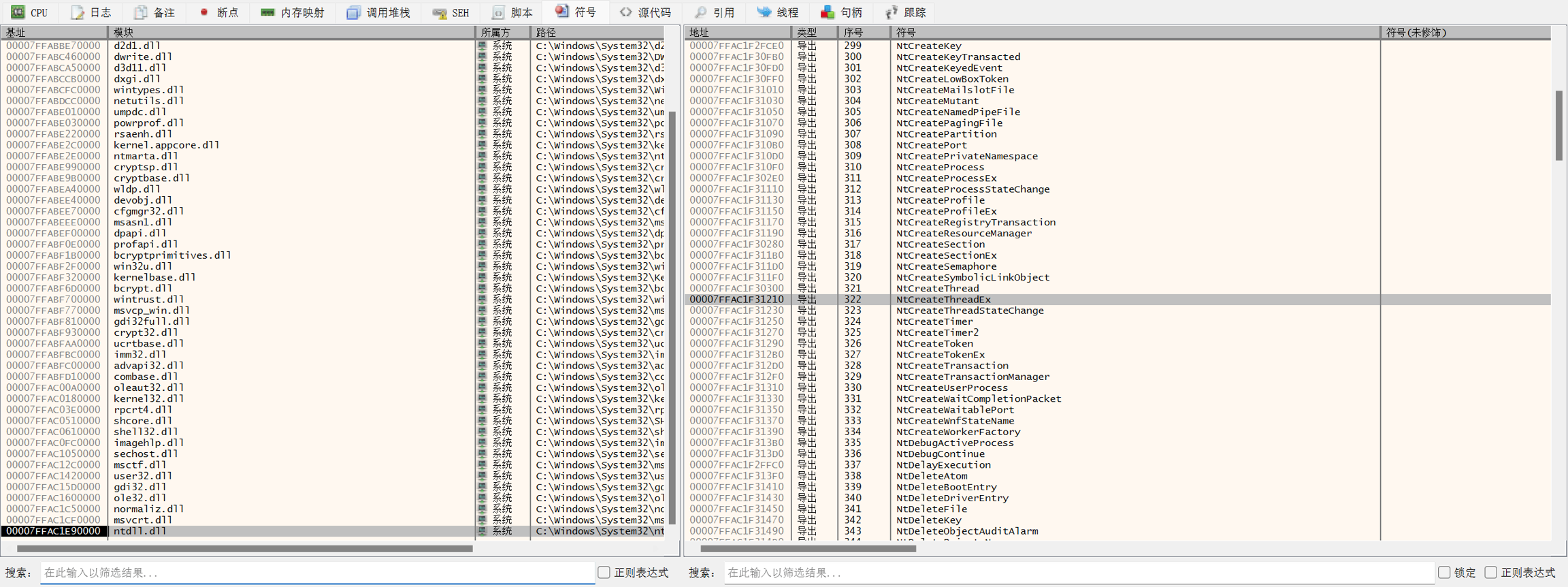Sort symbols by 地址 column header
Viewport: 1568px width, 587px height.
pos(738,32)
